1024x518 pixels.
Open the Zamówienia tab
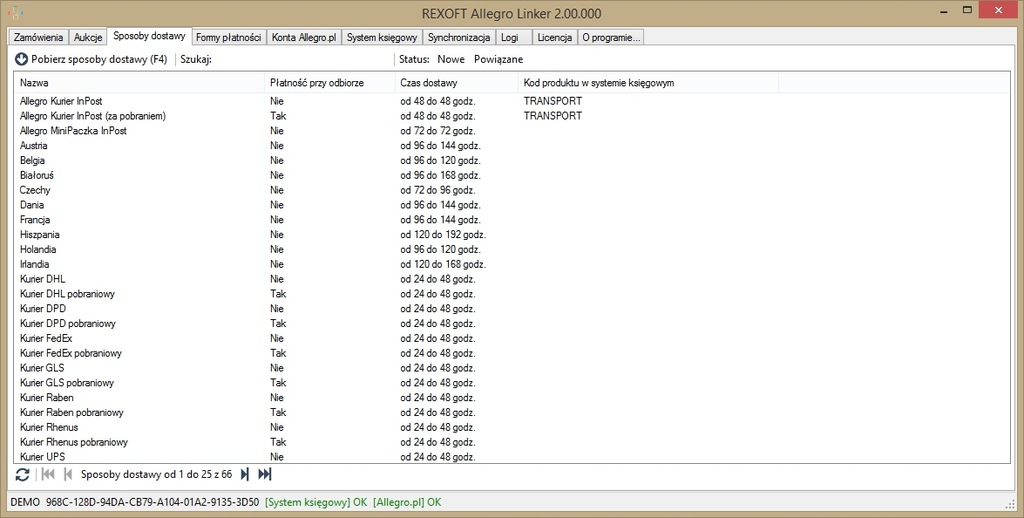tap(38, 37)
